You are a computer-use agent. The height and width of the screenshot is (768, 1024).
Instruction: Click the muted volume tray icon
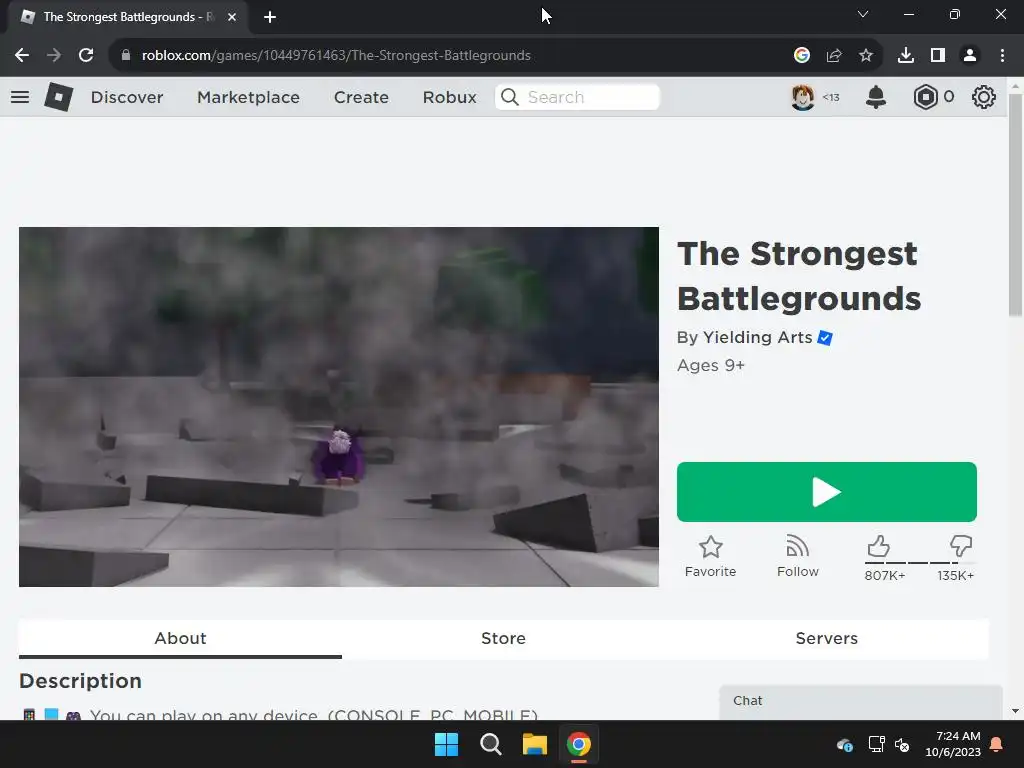(x=903, y=744)
